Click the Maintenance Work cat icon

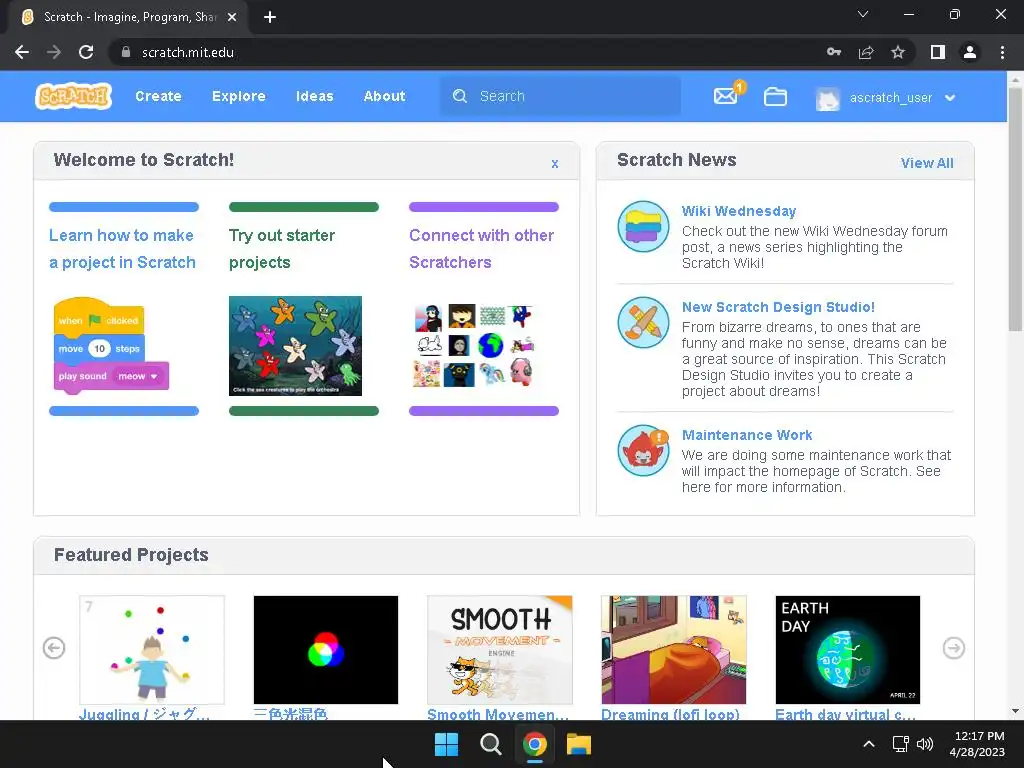pyautogui.click(x=643, y=451)
